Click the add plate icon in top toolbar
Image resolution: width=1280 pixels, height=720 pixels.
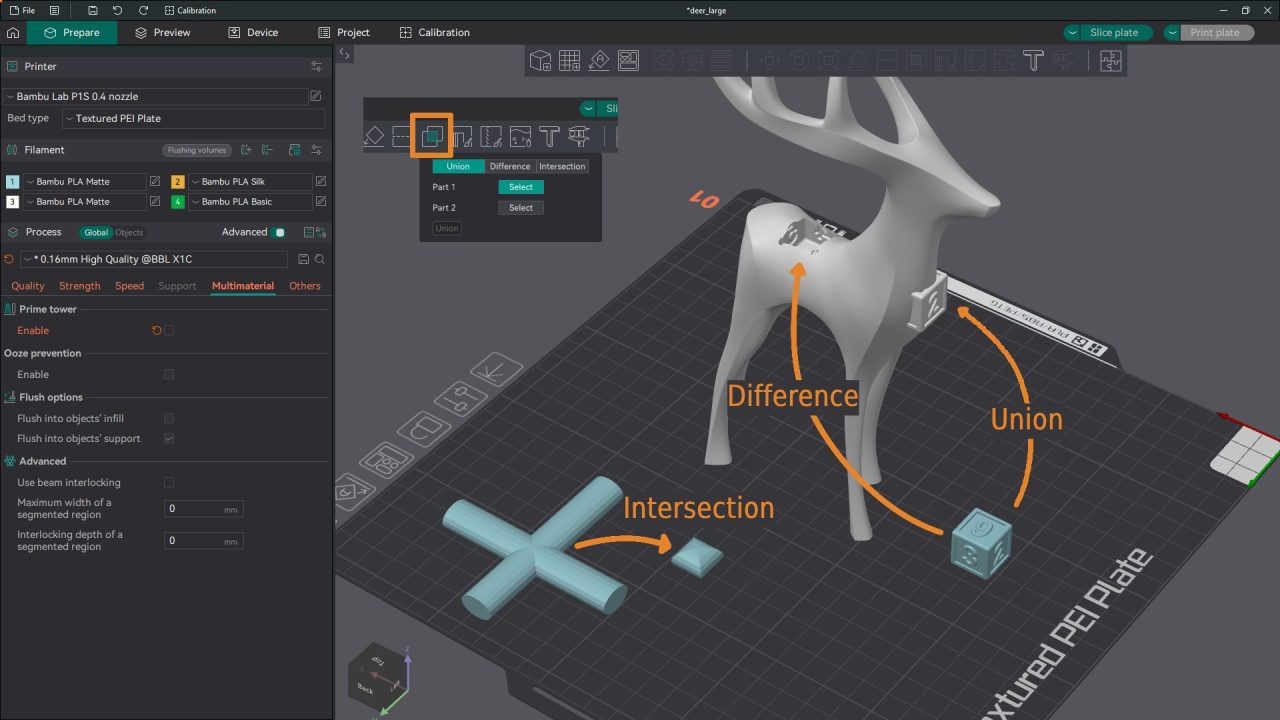tap(570, 60)
